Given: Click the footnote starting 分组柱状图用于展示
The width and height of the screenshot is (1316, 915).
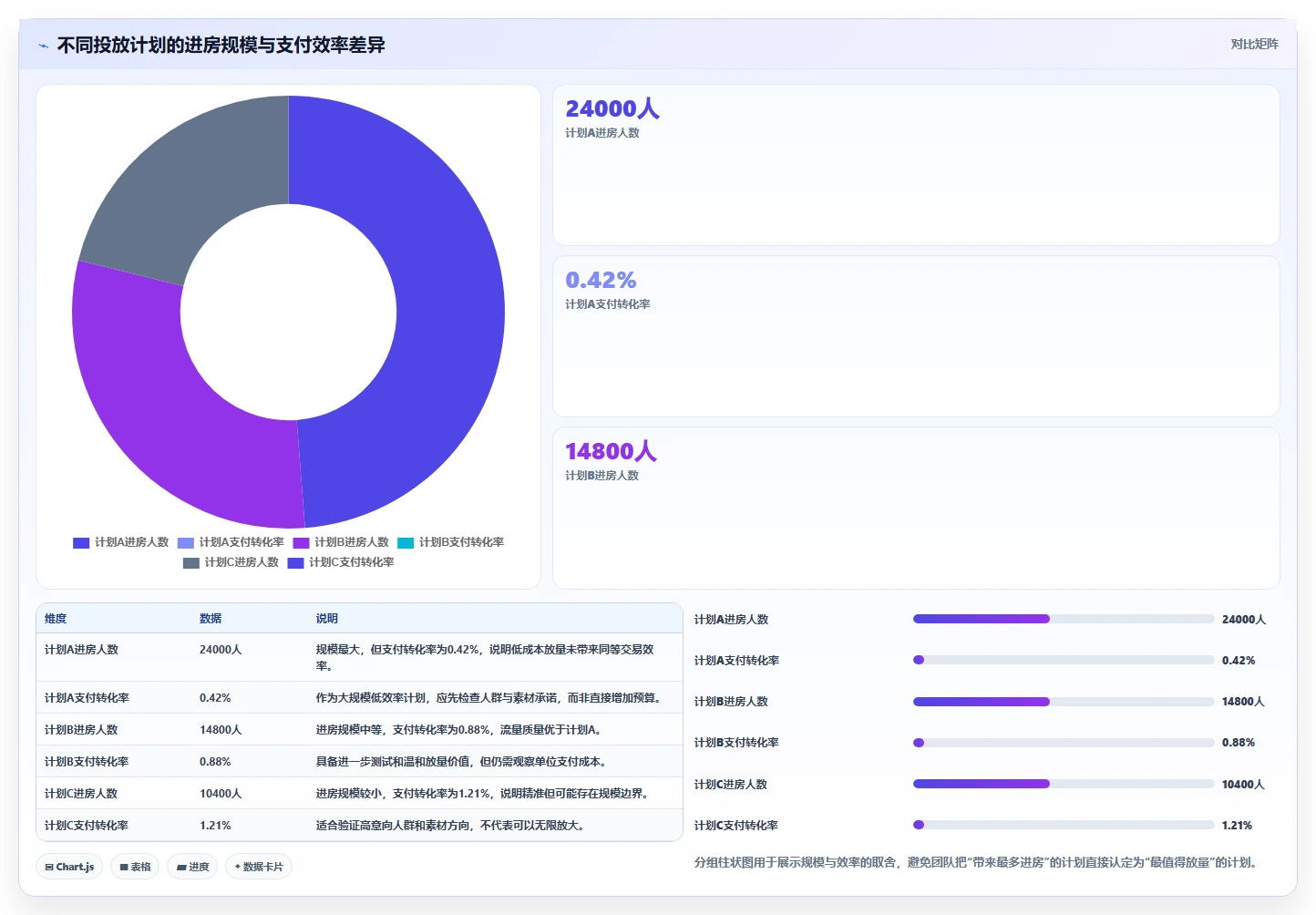Looking at the screenshot, I should click(975, 862).
